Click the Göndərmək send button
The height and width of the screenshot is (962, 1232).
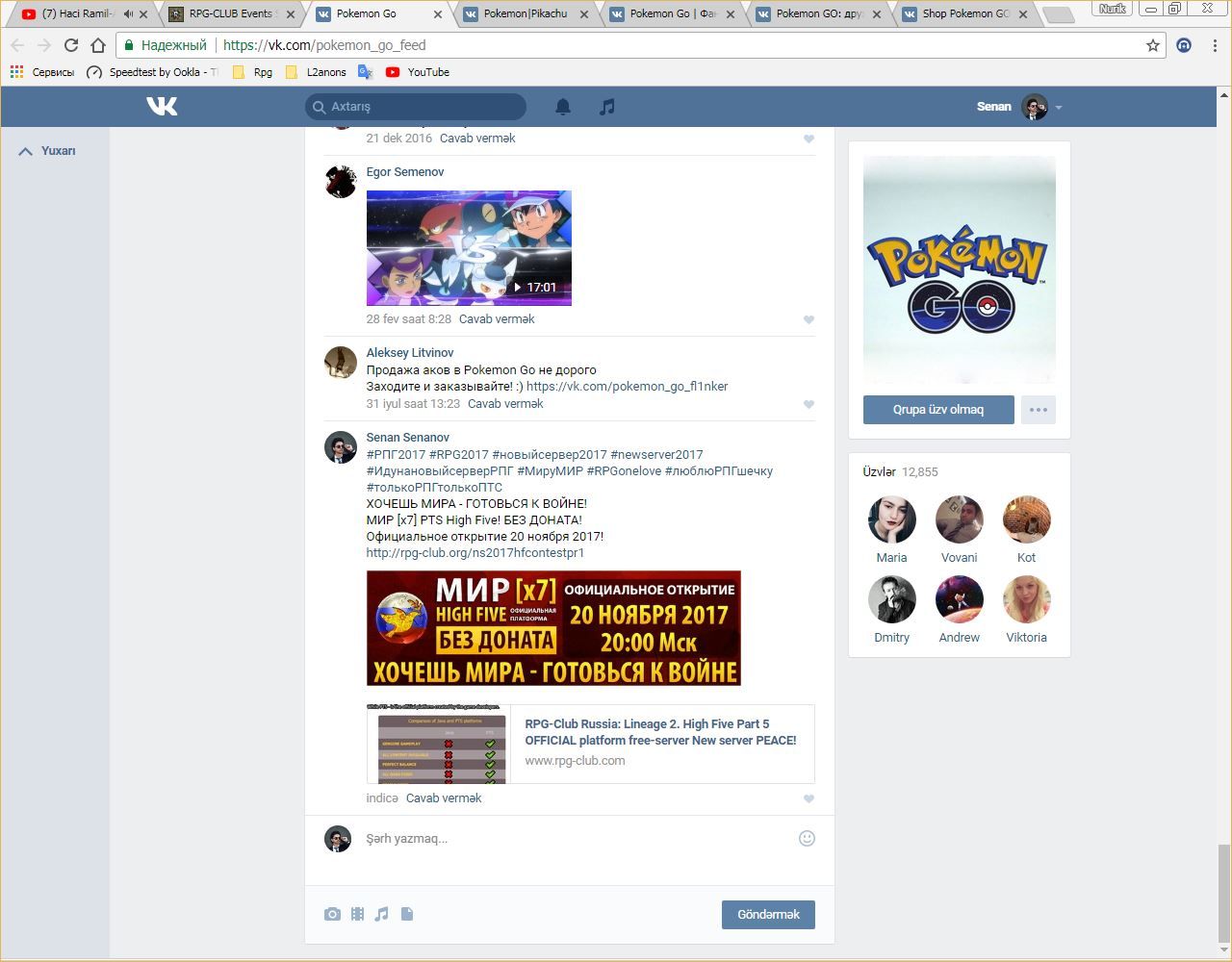tap(768, 915)
